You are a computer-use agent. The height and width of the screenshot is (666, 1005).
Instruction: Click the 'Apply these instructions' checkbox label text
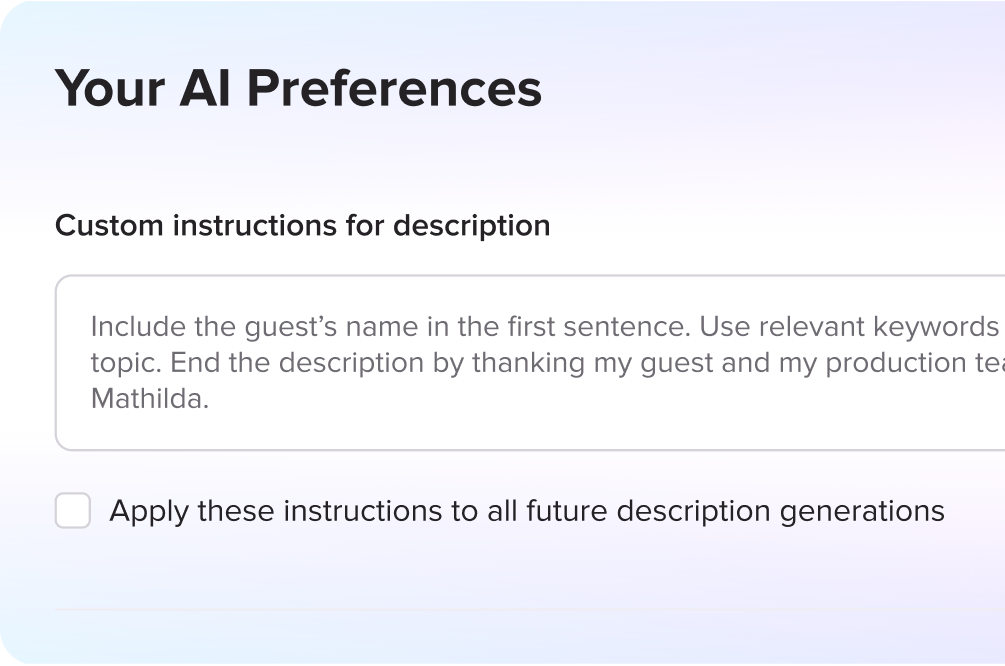coord(527,512)
